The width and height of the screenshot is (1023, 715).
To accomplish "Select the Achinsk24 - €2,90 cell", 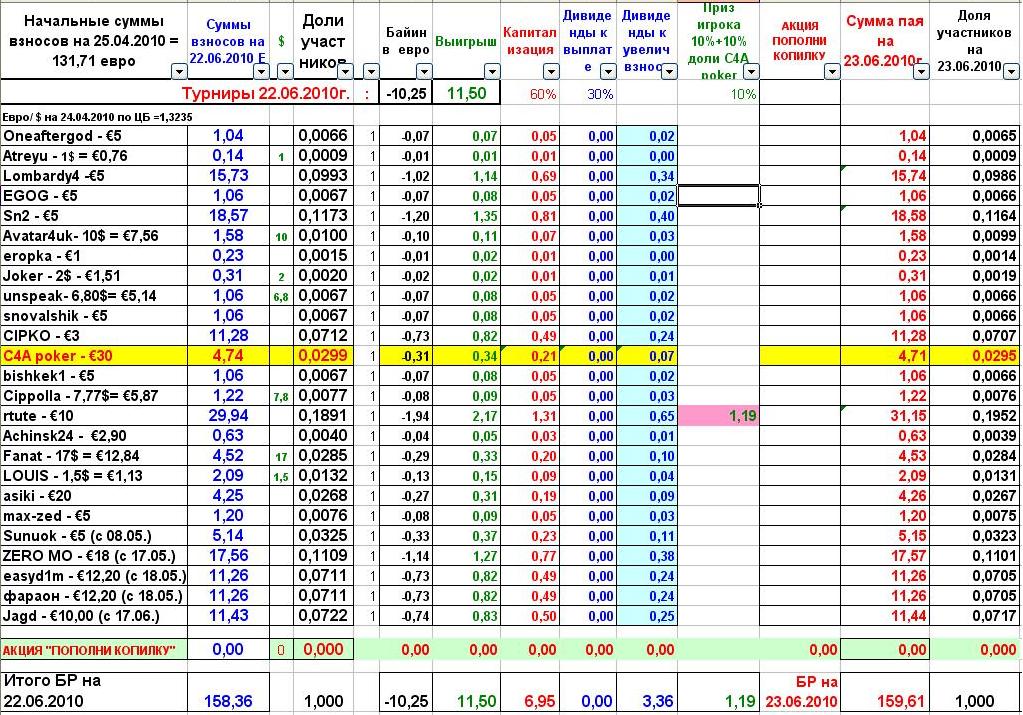I will point(94,436).
